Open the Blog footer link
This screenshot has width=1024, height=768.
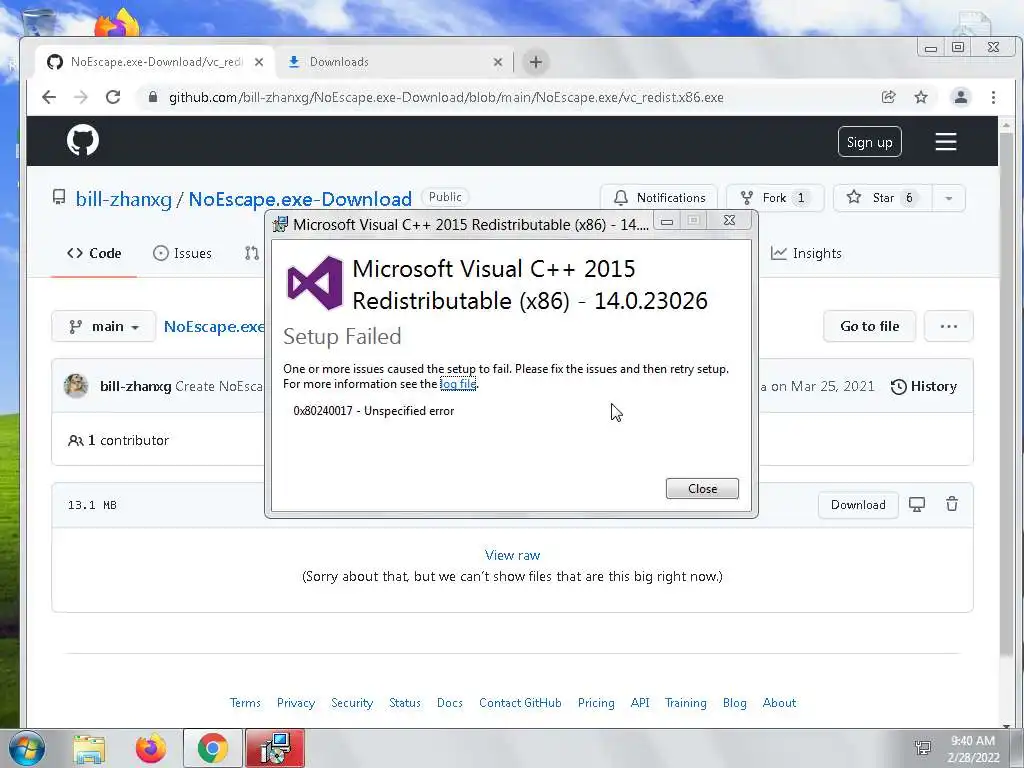pos(735,703)
